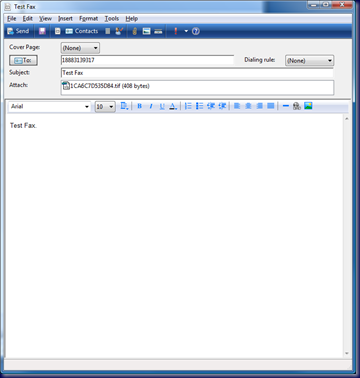This screenshot has width=360, height=378.
Task: Click the check names person icon
Action: coord(119,31)
